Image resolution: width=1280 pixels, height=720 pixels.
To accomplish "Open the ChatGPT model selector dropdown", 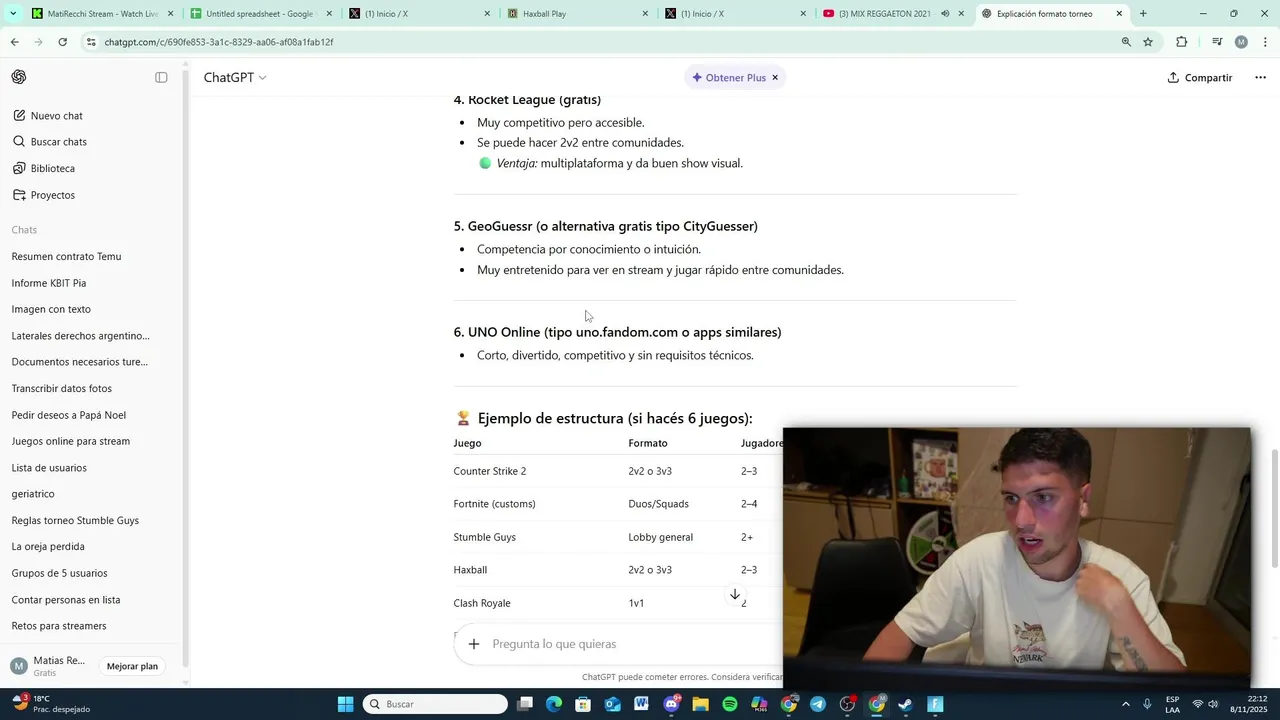I will pyautogui.click(x=235, y=77).
